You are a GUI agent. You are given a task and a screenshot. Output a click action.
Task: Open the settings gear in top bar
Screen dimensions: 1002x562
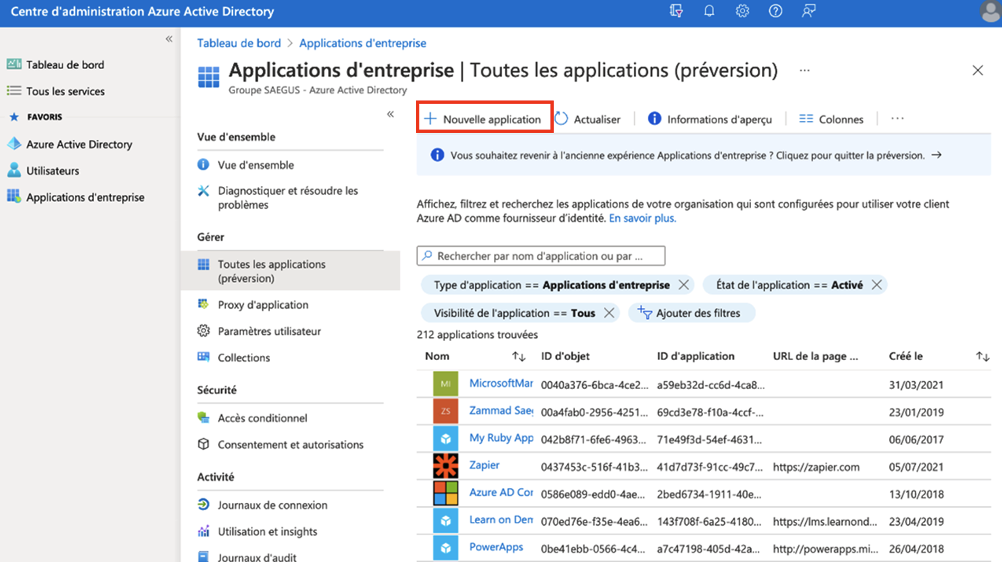coord(742,11)
